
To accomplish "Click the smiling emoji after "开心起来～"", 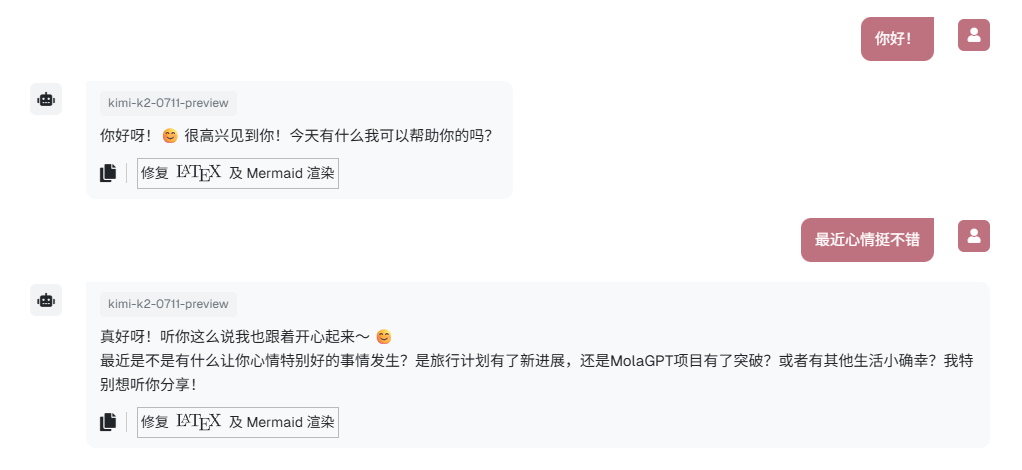I will [384, 337].
